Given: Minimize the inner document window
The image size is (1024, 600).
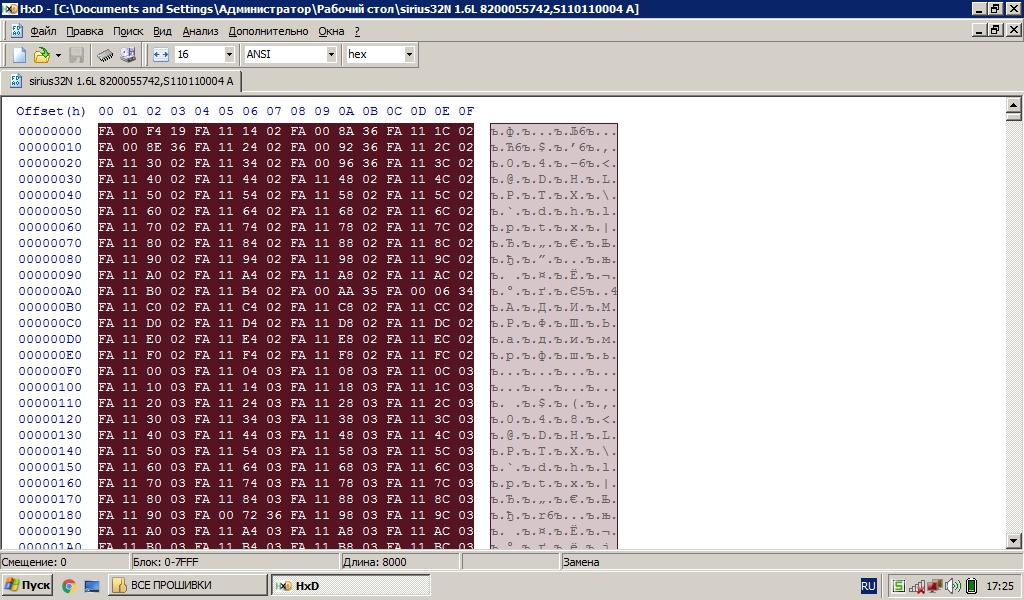Looking at the screenshot, I should coord(979,30).
